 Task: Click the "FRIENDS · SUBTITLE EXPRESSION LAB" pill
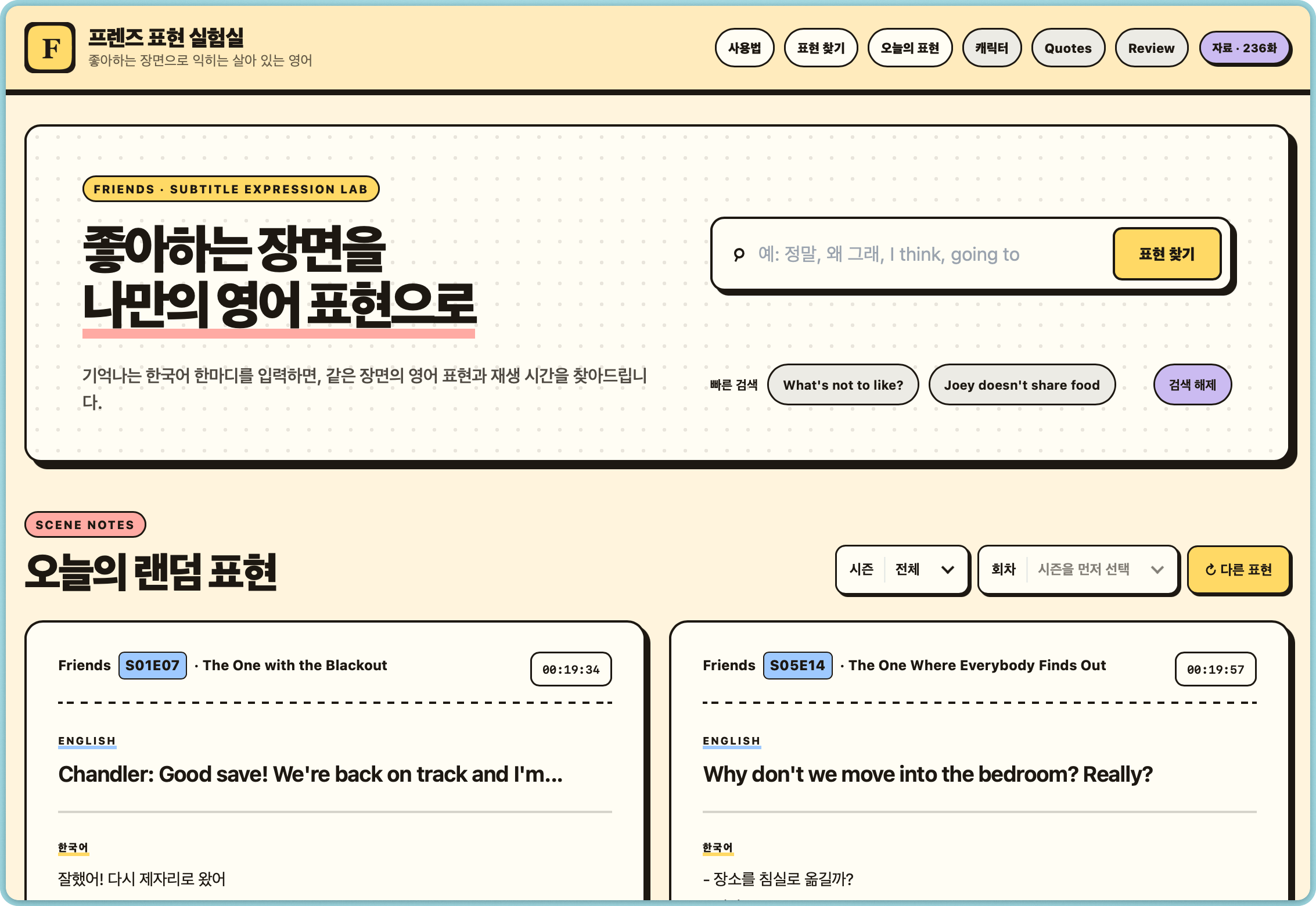(231, 189)
